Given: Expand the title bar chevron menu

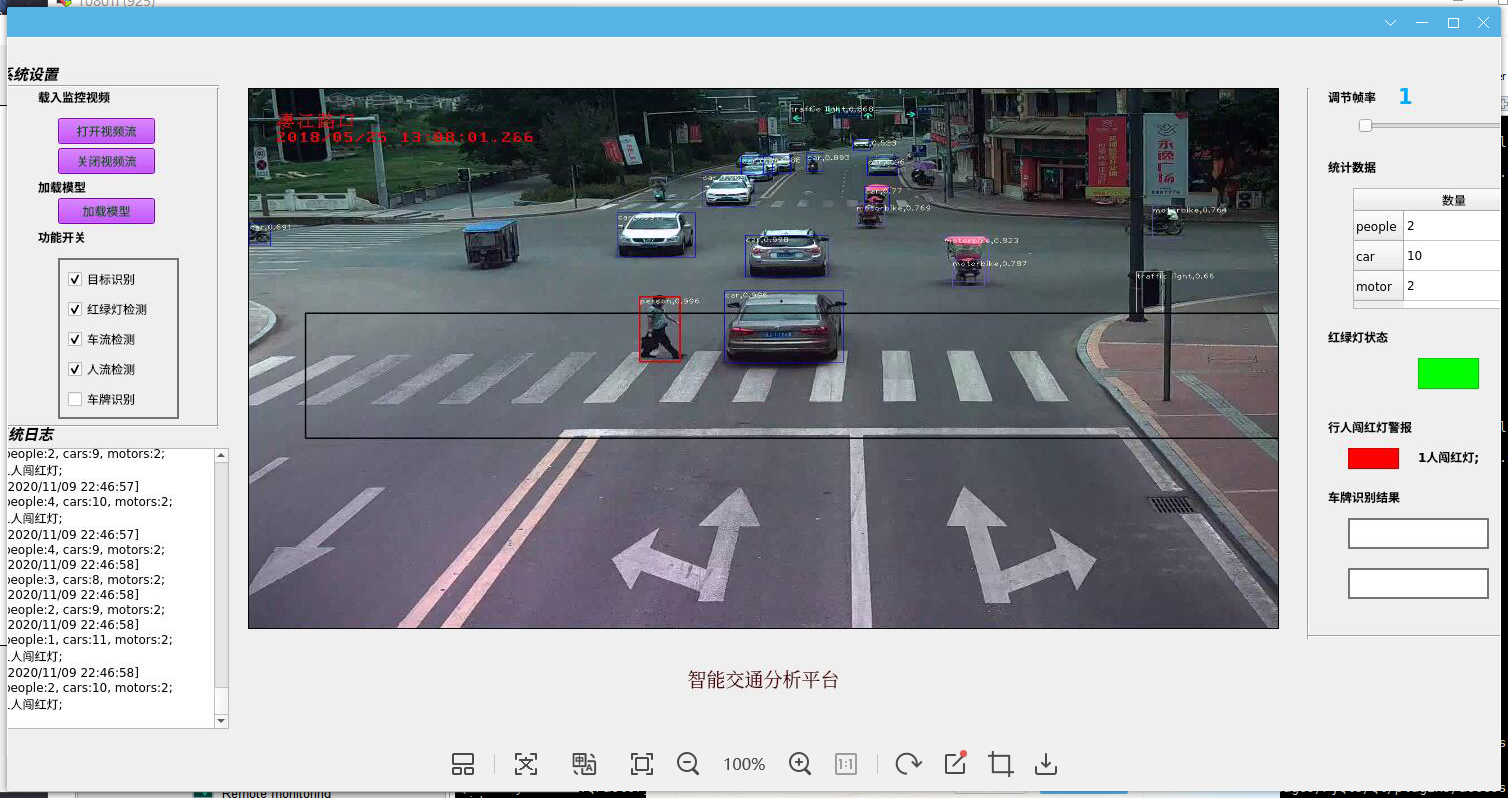Looking at the screenshot, I should click(x=1391, y=22).
